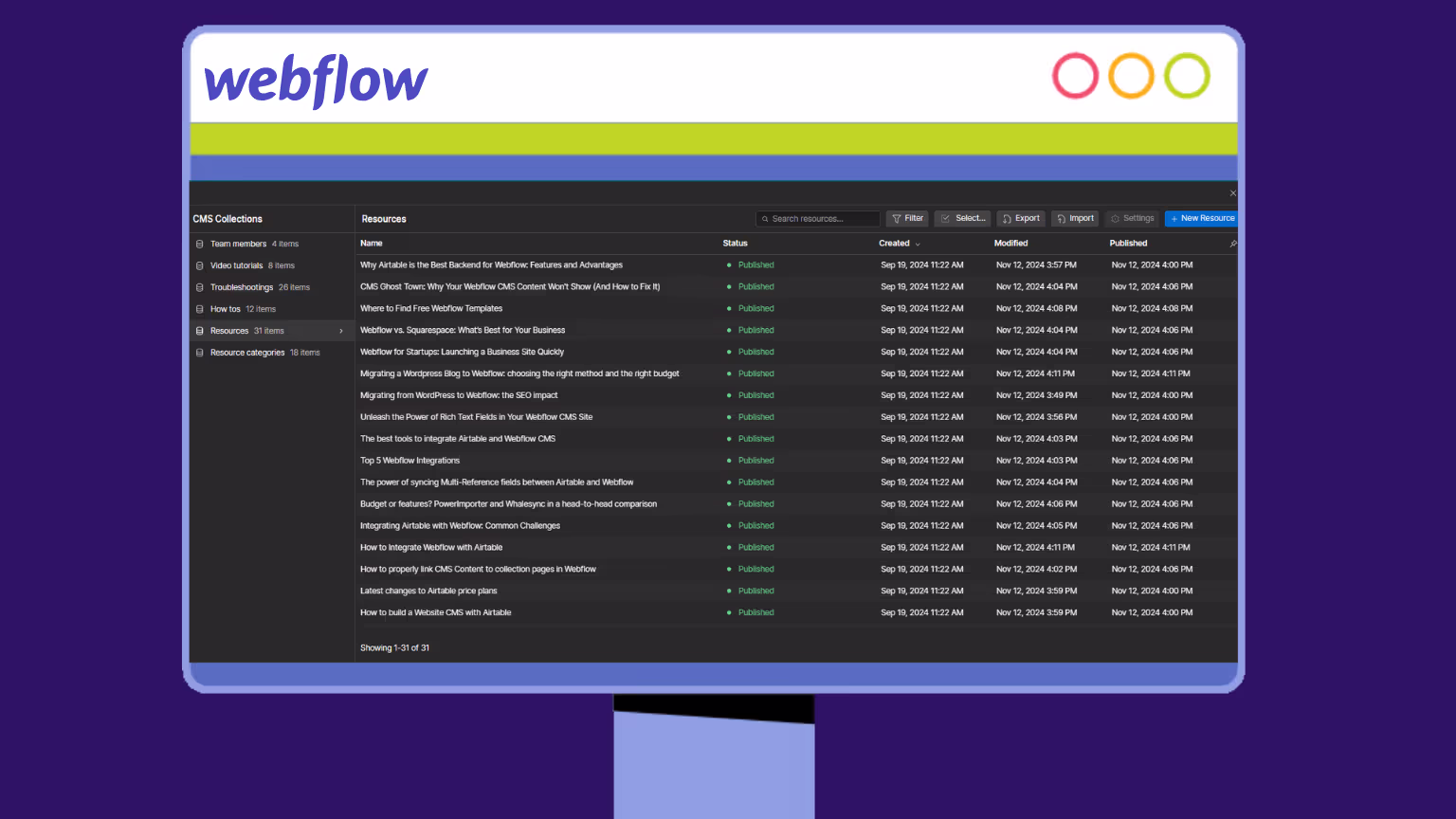The image size is (1456, 819).
Task: Open 'Where to Find Free Webflow Templates'
Action: coord(431,309)
